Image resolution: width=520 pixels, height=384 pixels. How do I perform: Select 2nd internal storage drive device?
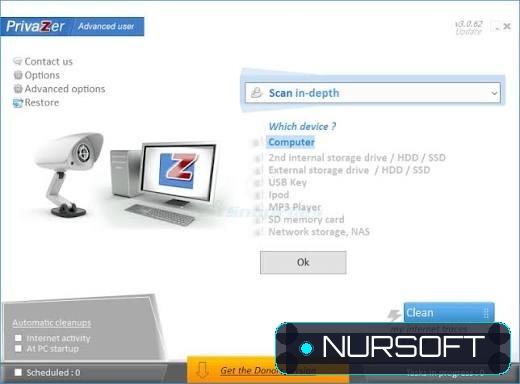[x=357, y=157]
